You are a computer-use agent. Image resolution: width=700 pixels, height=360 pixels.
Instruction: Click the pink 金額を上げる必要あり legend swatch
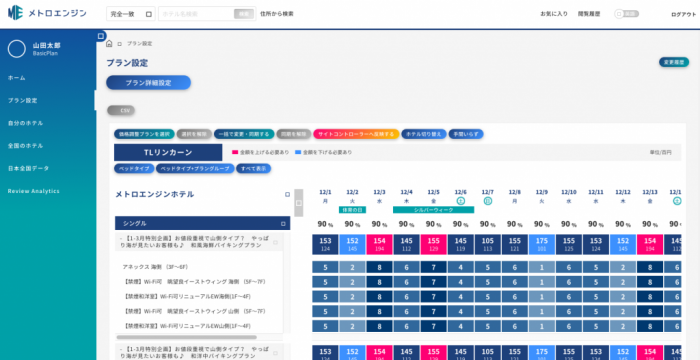pyautogui.click(x=234, y=152)
